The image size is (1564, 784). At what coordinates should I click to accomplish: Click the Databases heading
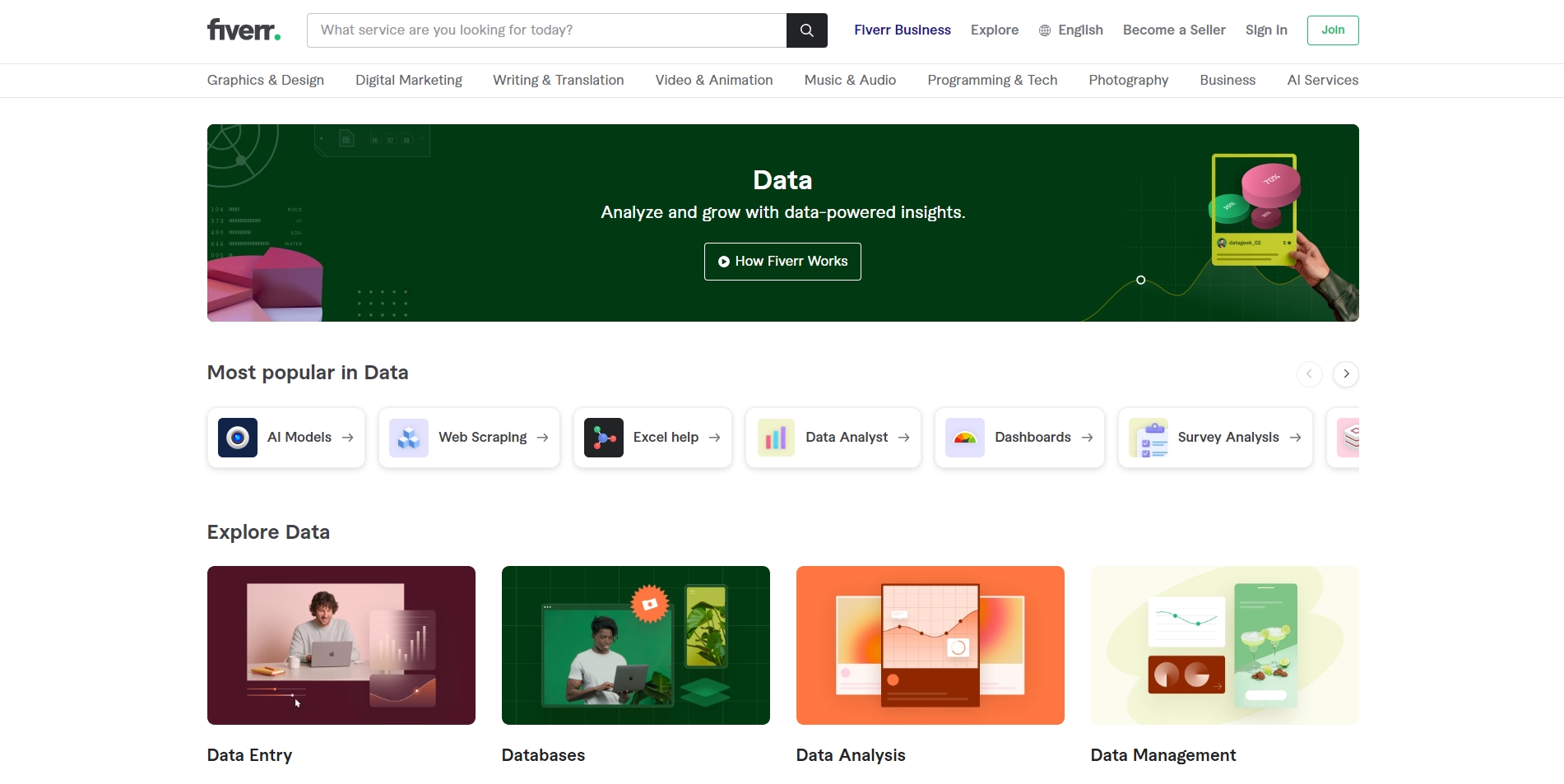[x=544, y=755]
